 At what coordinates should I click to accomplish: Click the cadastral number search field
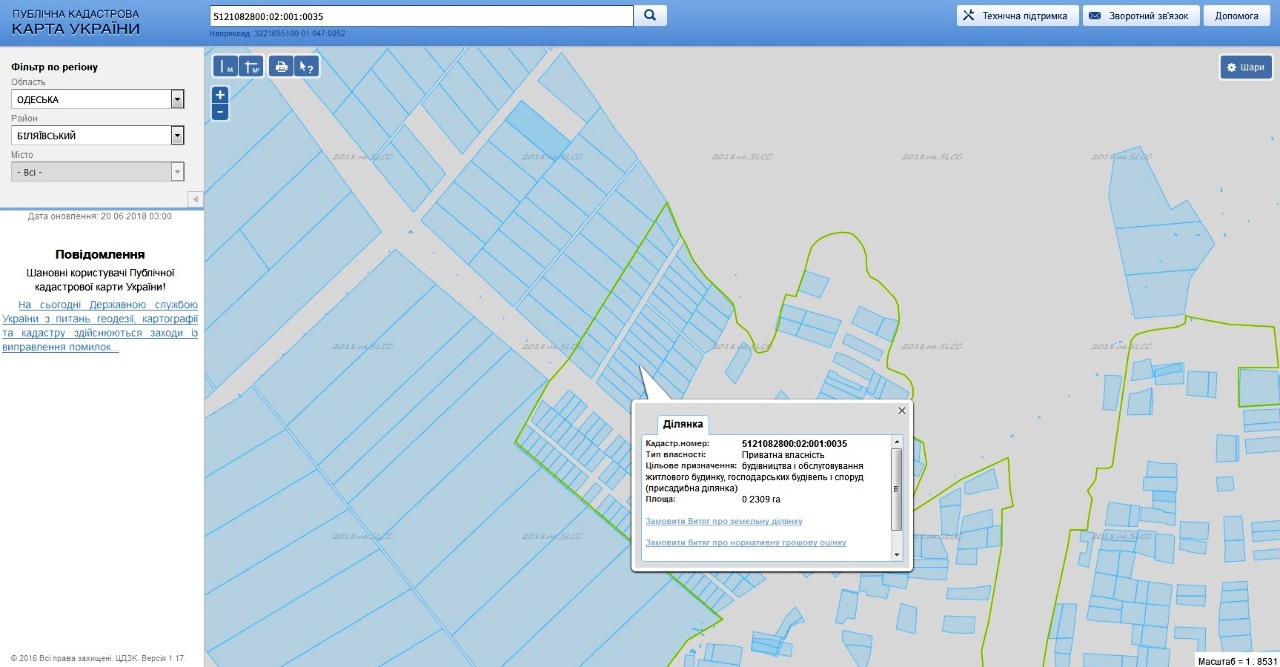421,16
